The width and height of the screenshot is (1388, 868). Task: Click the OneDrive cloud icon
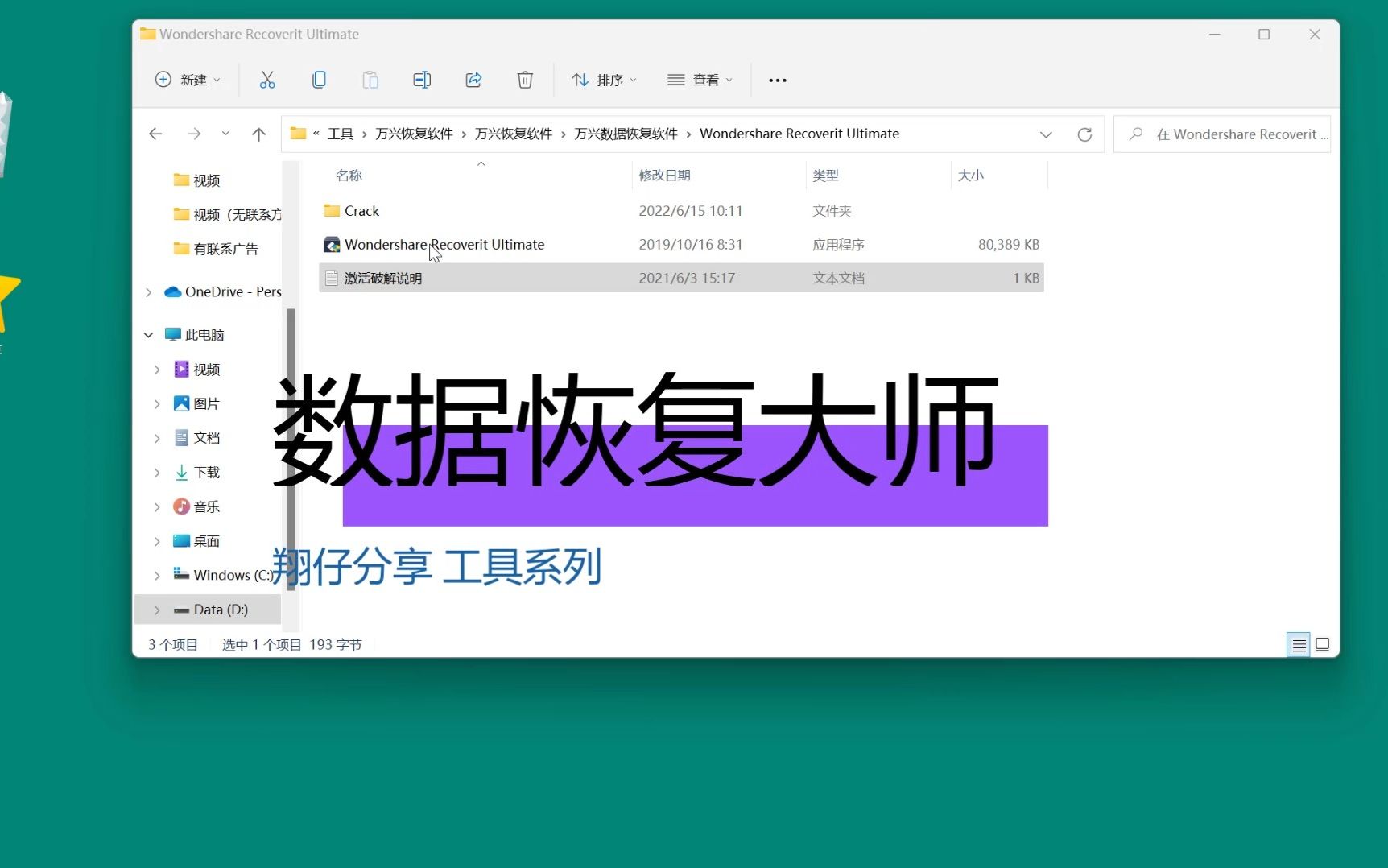172,291
